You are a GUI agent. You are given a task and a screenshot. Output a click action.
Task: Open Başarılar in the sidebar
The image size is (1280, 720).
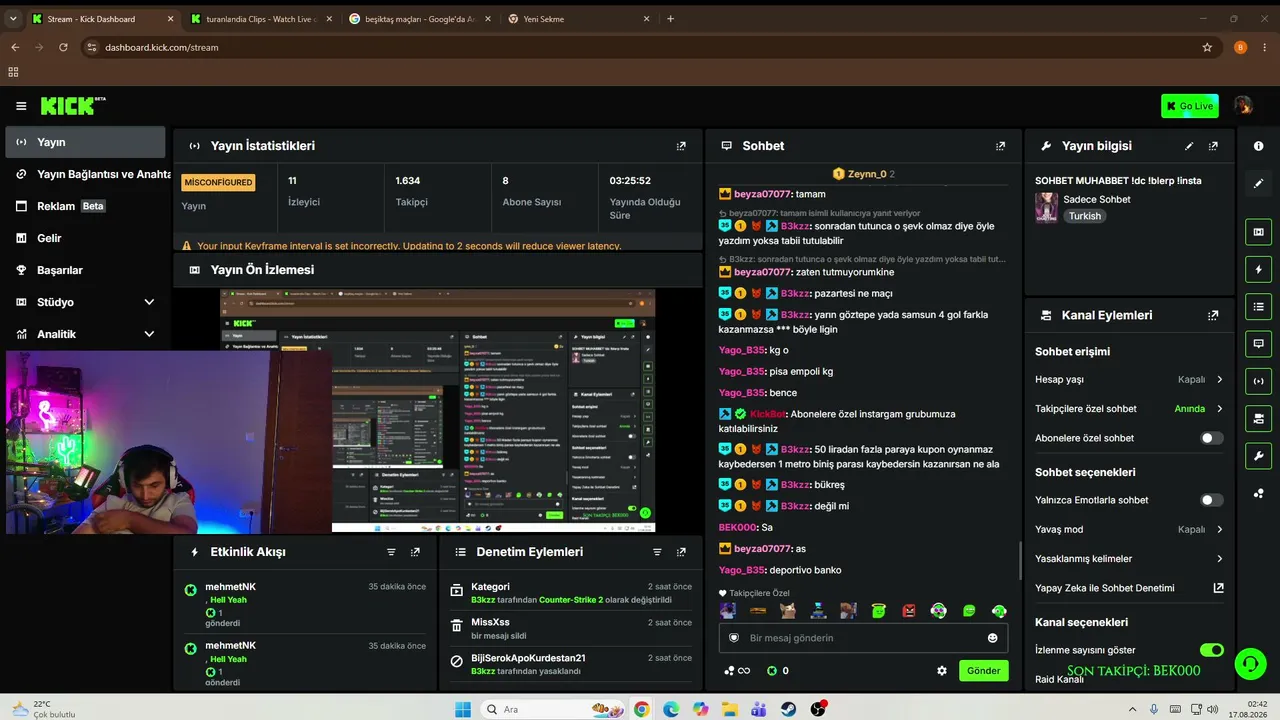click(85, 270)
